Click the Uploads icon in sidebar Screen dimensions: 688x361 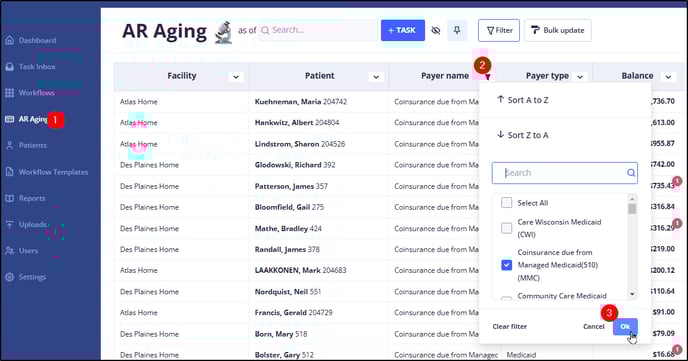9,225
